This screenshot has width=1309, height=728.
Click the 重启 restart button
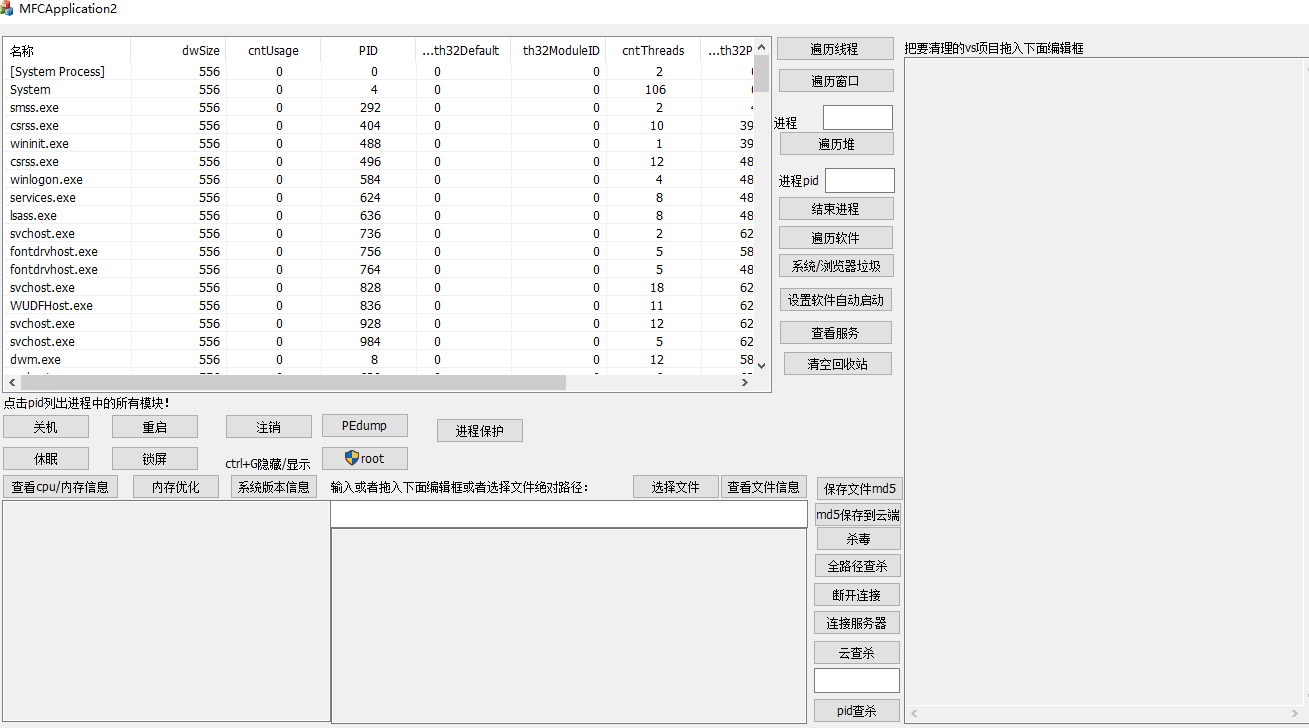point(155,427)
